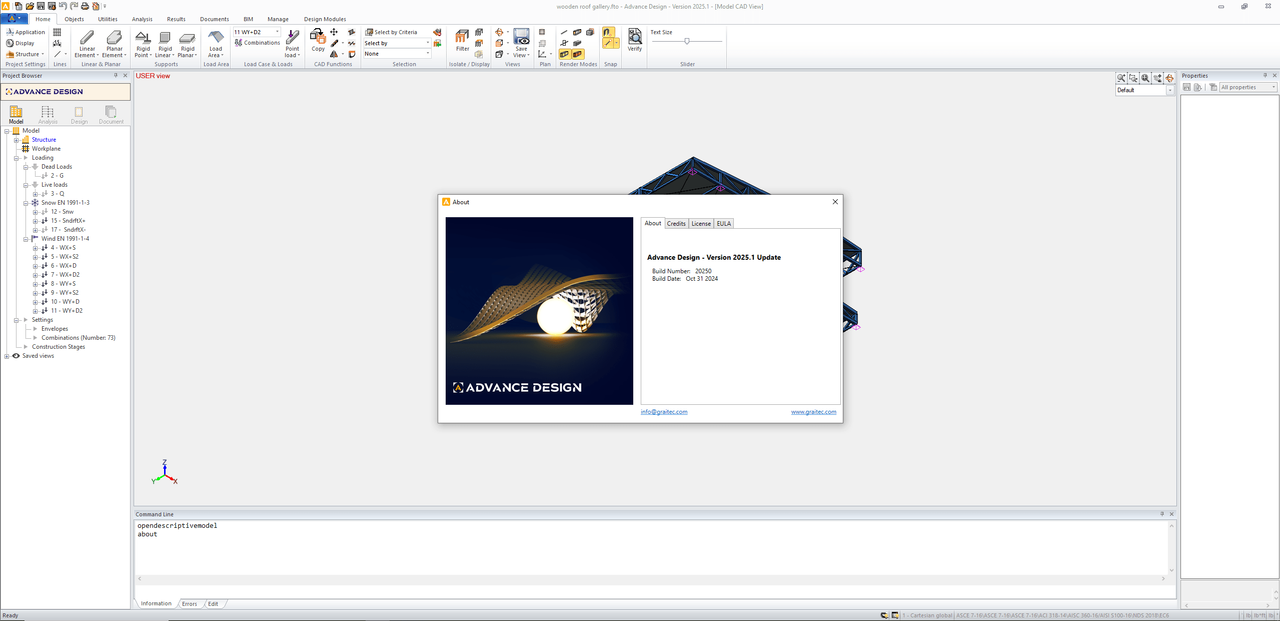Open the All properties dropdown

[1248, 87]
